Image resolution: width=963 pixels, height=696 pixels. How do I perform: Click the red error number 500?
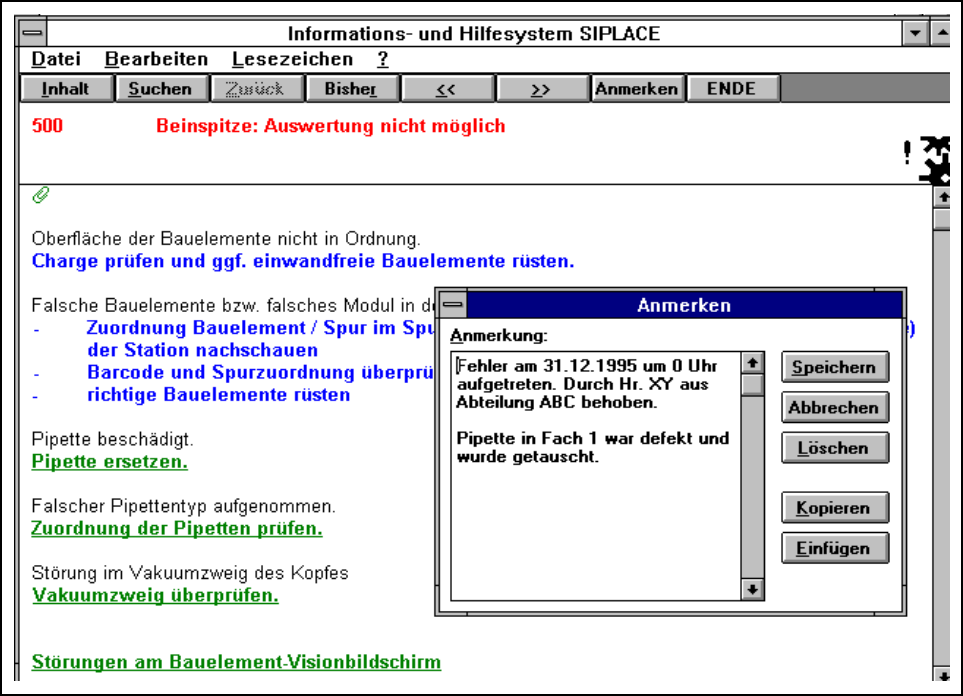point(47,126)
